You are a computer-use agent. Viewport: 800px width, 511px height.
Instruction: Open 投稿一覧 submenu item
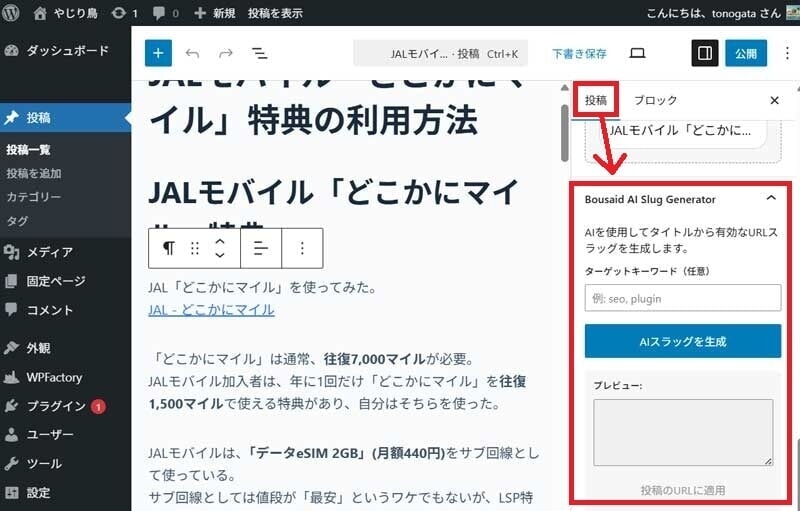pyautogui.click(x=29, y=150)
